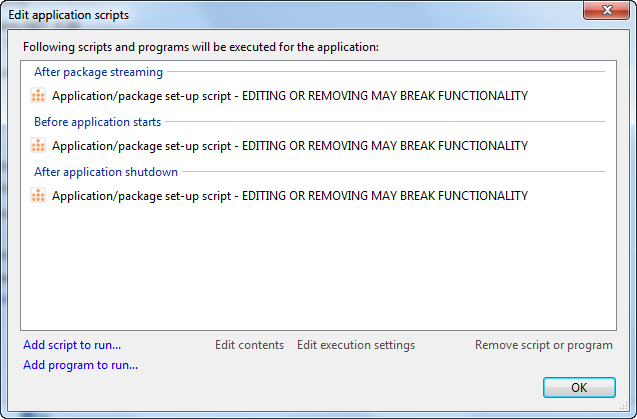Open the Add script to run link
Image resolution: width=637 pixels, height=419 pixels.
[72, 345]
